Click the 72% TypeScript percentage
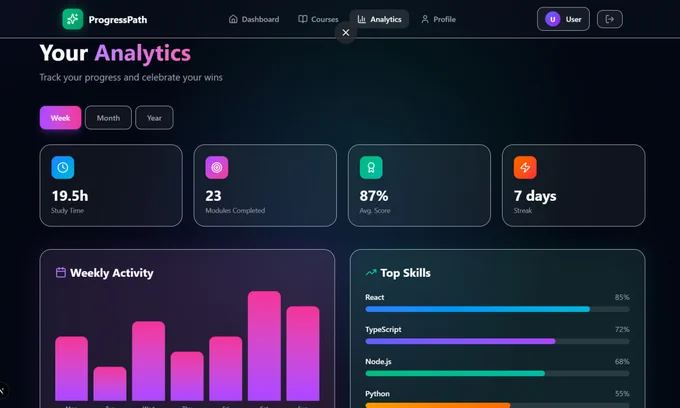680x408 pixels. click(622, 330)
